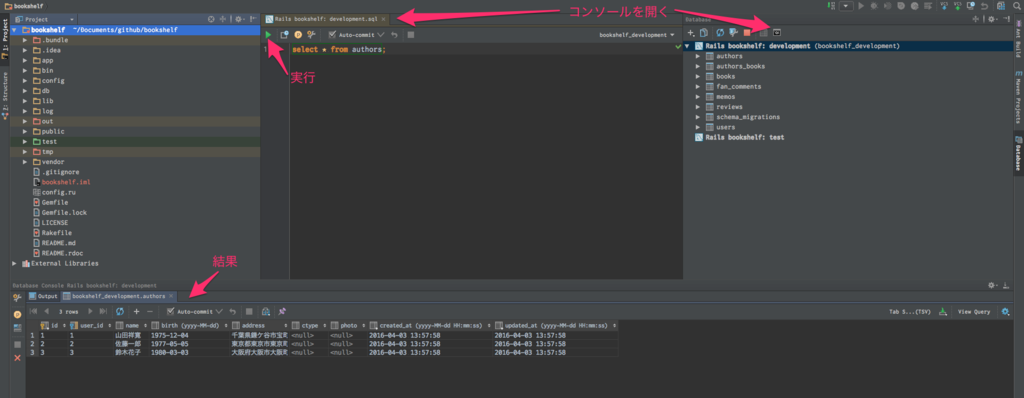Viewport: 1024px width, 398px height.
Task: Reload results with the refresh icon in results toolbar
Action: [x=120, y=312]
